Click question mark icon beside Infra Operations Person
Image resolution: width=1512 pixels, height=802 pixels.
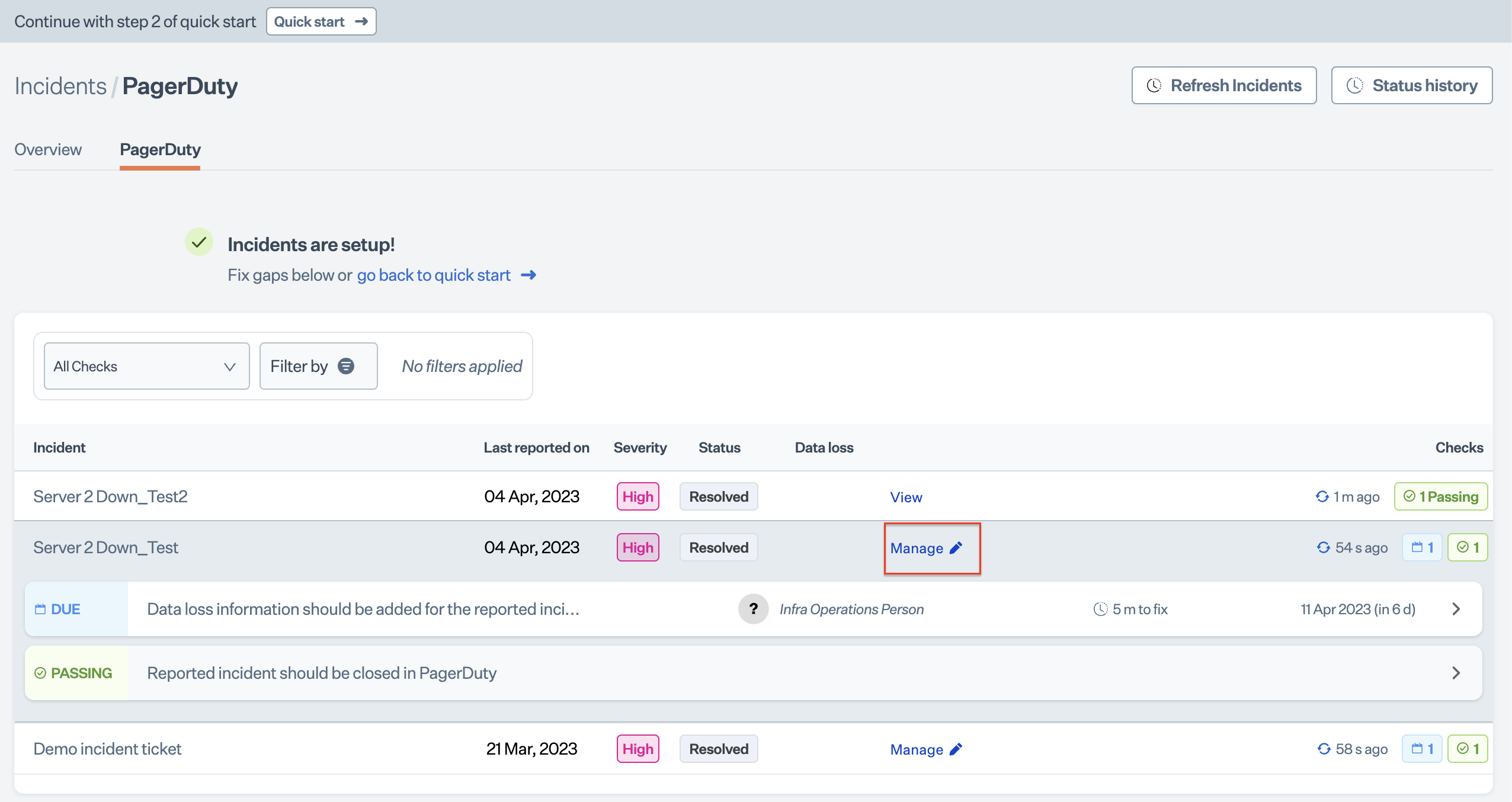click(x=753, y=609)
